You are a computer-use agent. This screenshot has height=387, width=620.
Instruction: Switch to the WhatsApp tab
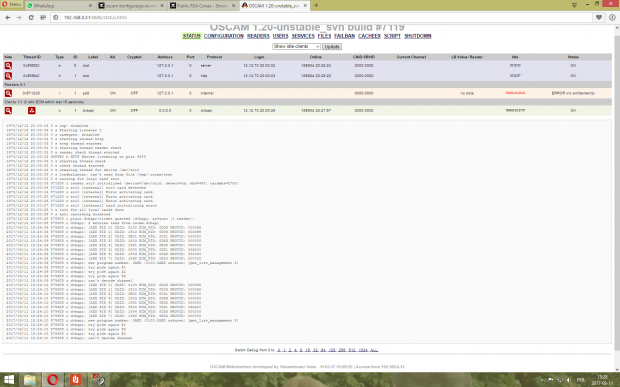(x=60, y=6)
